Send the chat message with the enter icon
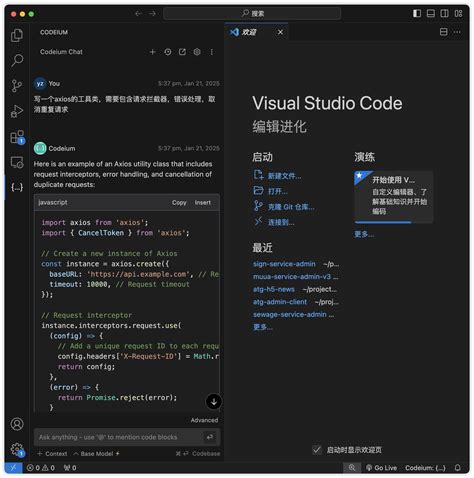Viewport: 474px width, 478px height. click(210, 437)
